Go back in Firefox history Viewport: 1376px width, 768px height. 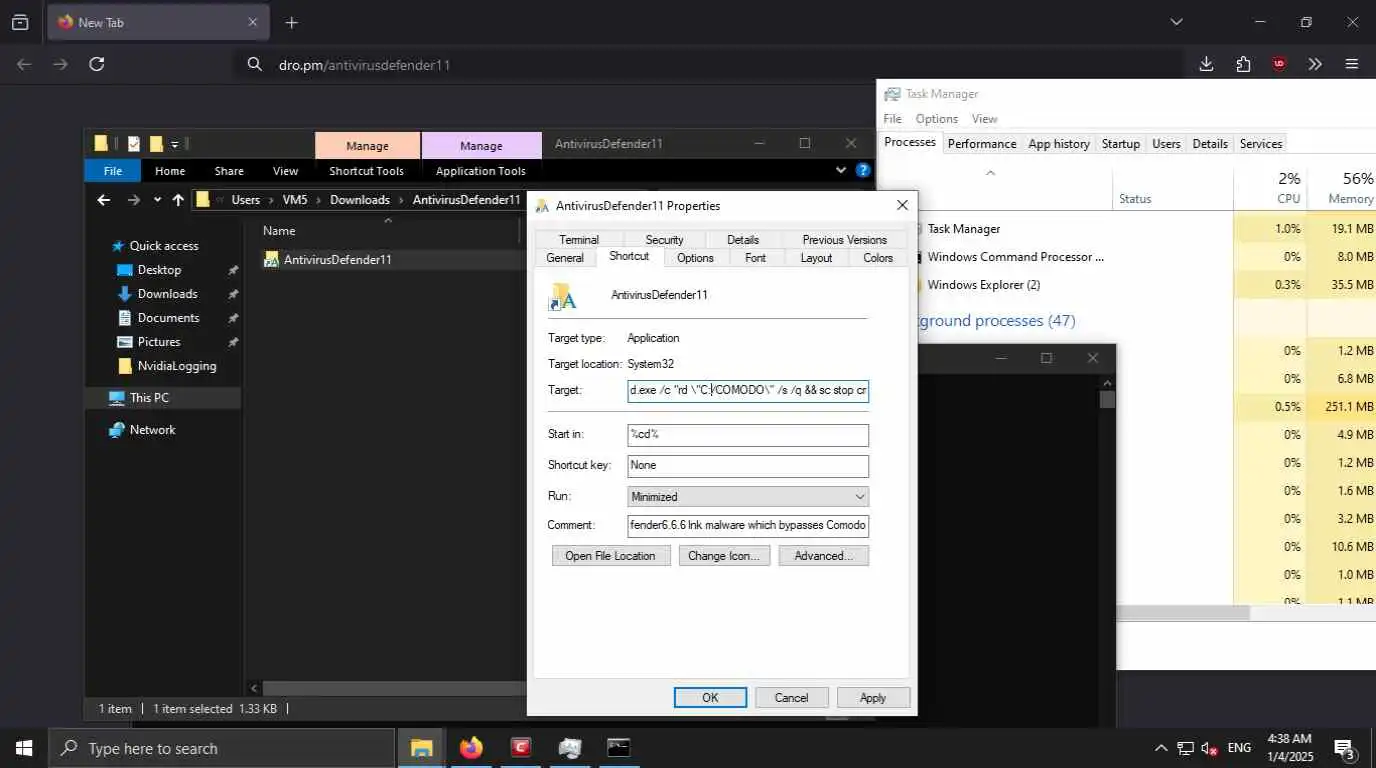(24, 64)
